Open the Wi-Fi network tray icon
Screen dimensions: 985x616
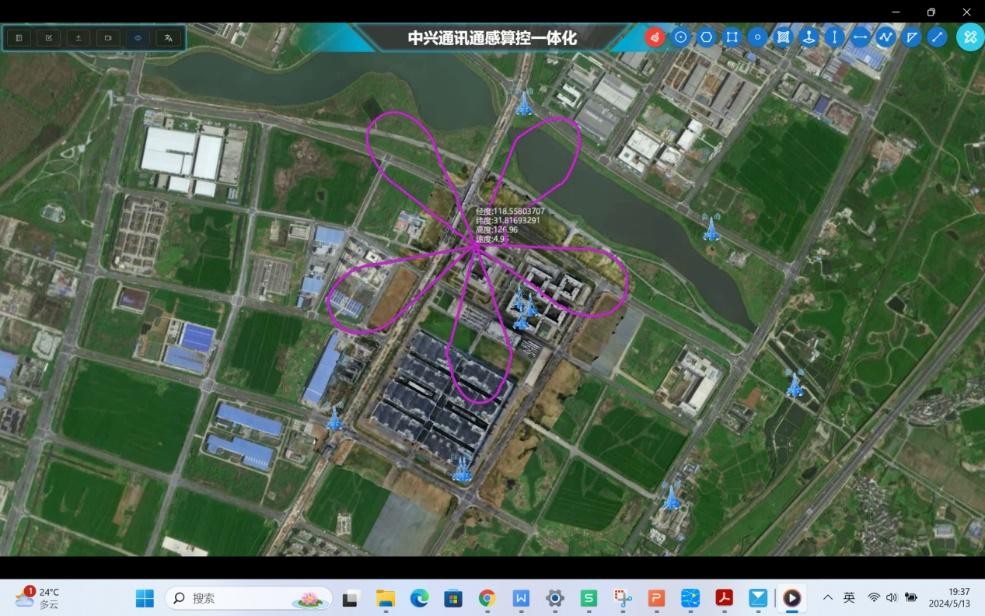pos(873,598)
